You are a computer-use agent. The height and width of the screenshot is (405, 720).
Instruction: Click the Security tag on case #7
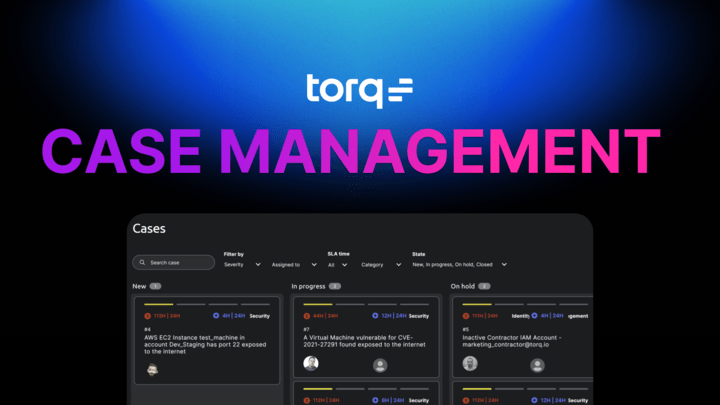(x=419, y=316)
